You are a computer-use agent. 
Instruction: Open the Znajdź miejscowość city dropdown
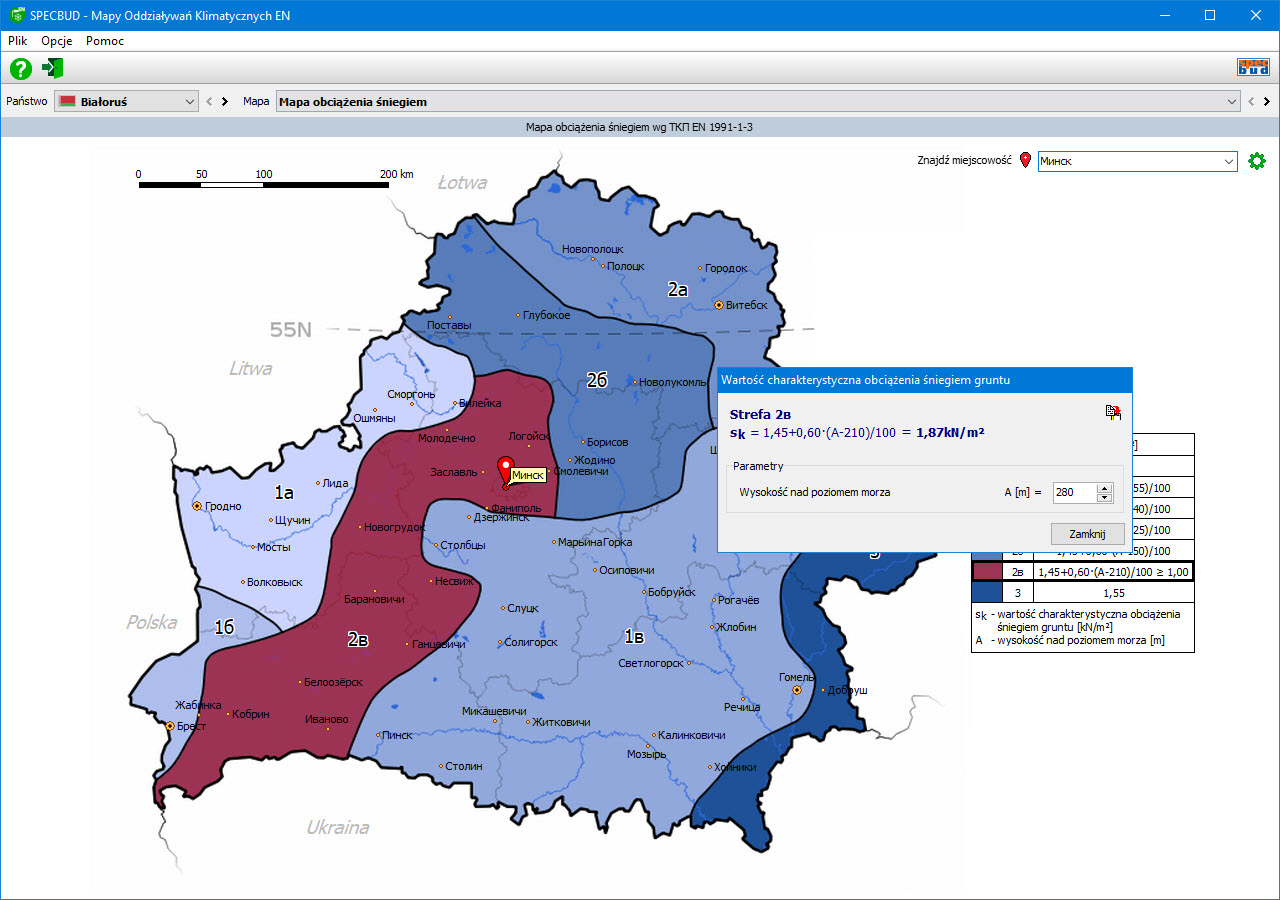[x=1228, y=161]
